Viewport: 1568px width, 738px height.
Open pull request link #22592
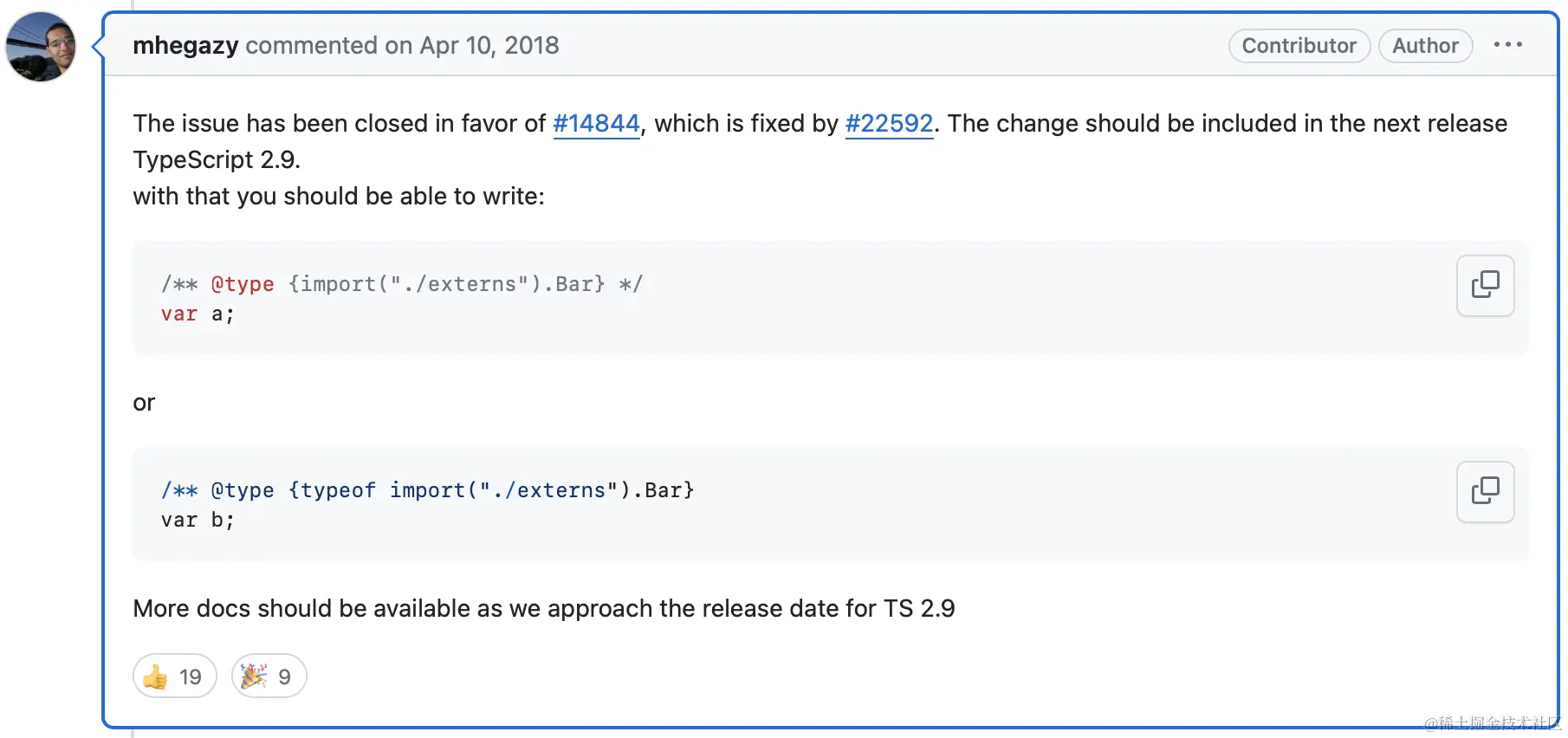(x=889, y=124)
